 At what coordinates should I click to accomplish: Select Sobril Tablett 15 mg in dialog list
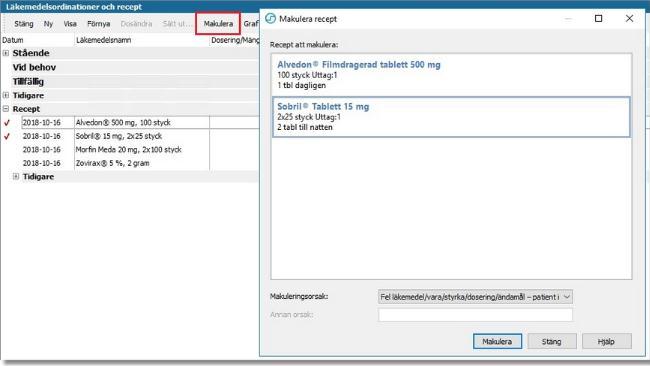[451, 117]
